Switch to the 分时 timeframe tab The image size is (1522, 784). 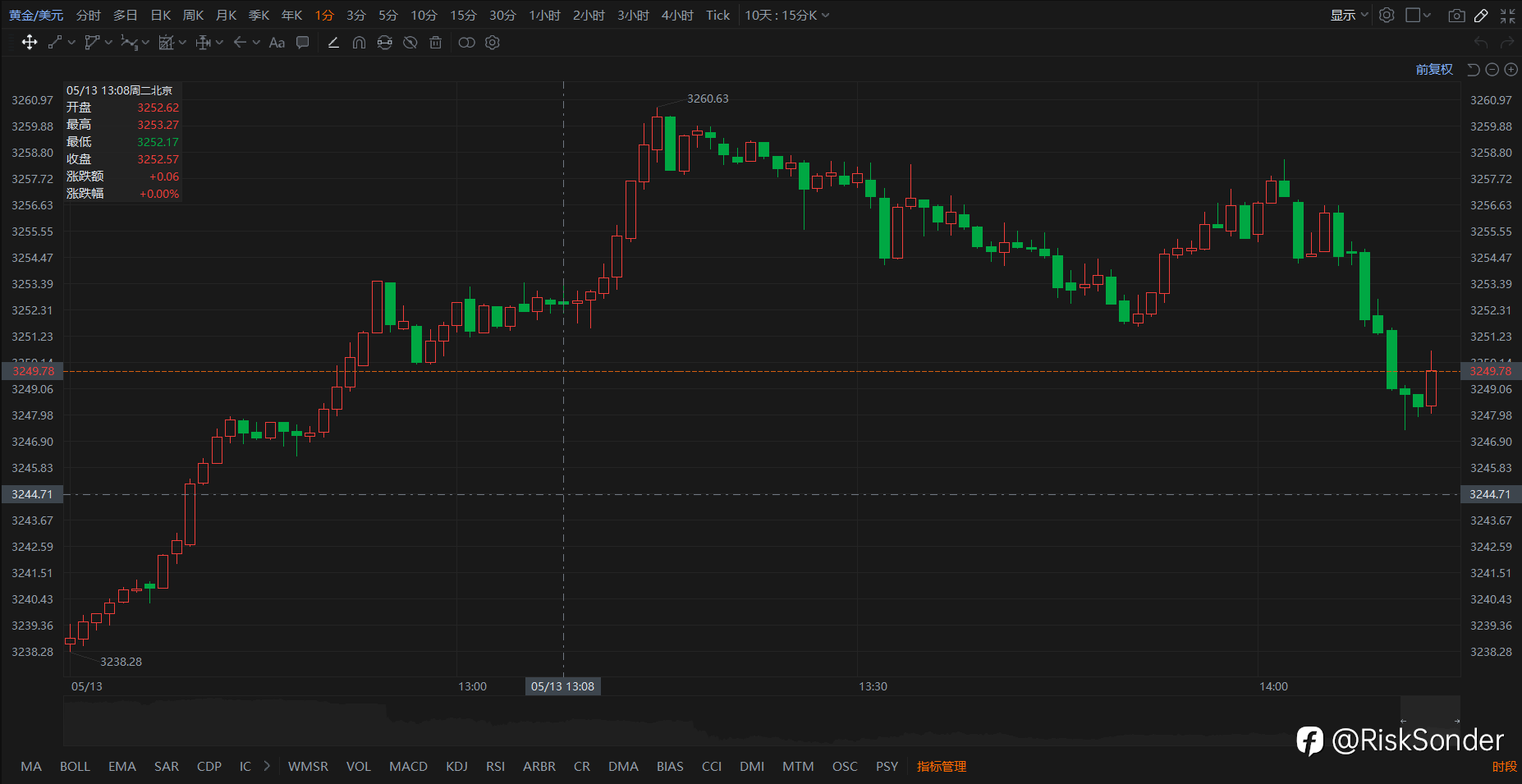click(x=88, y=15)
